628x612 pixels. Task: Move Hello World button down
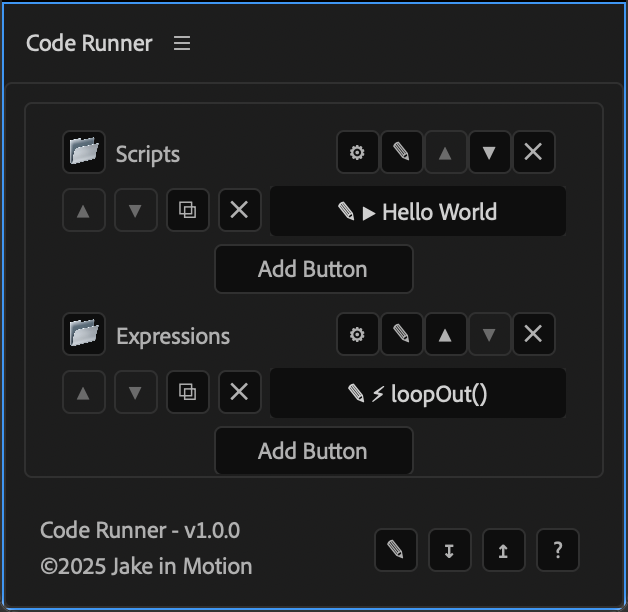135,210
